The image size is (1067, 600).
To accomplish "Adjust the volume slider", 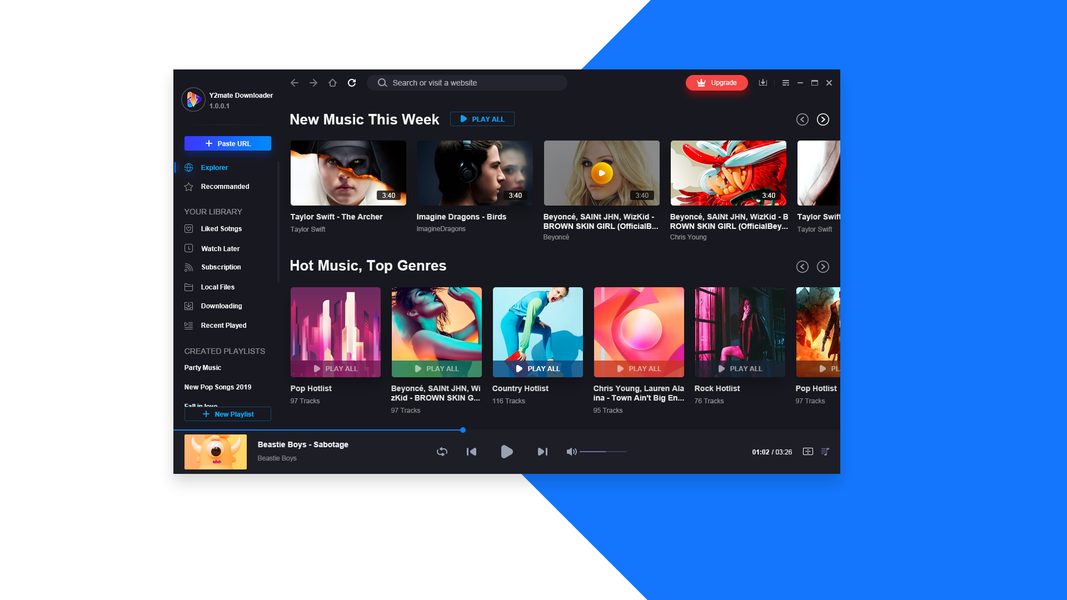I will [x=603, y=452].
